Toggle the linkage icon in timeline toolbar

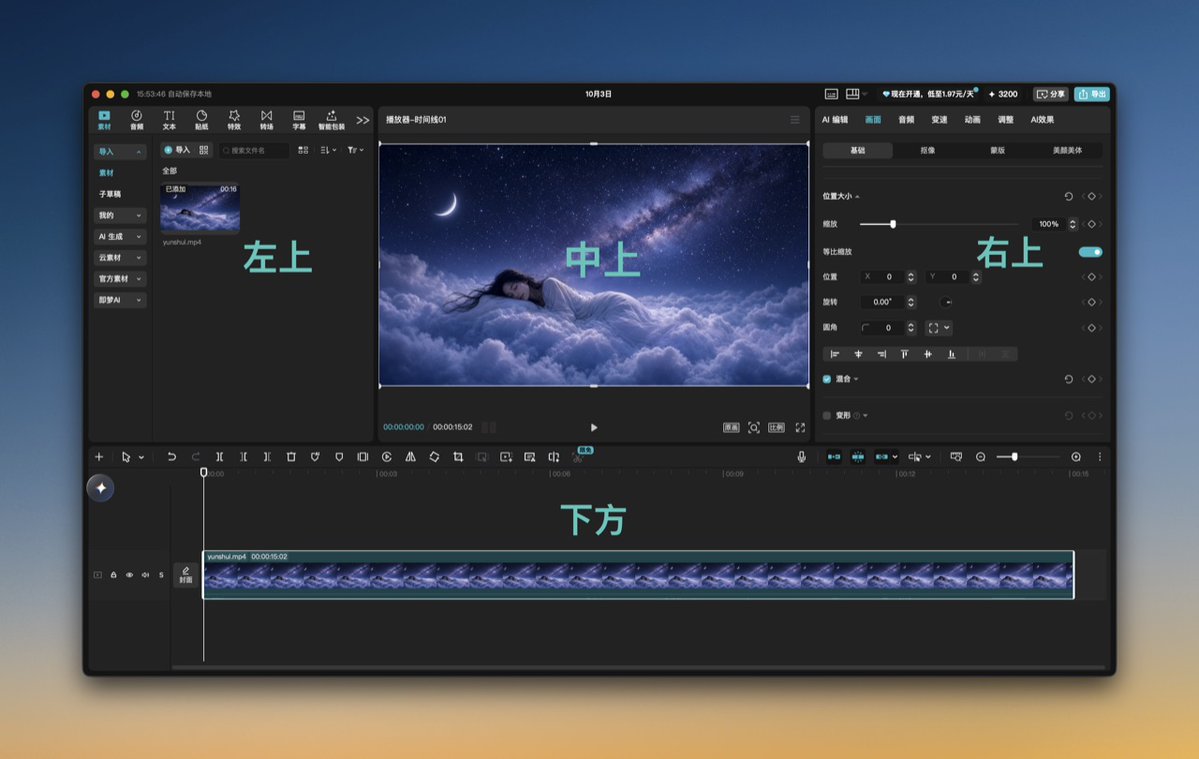(882, 457)
